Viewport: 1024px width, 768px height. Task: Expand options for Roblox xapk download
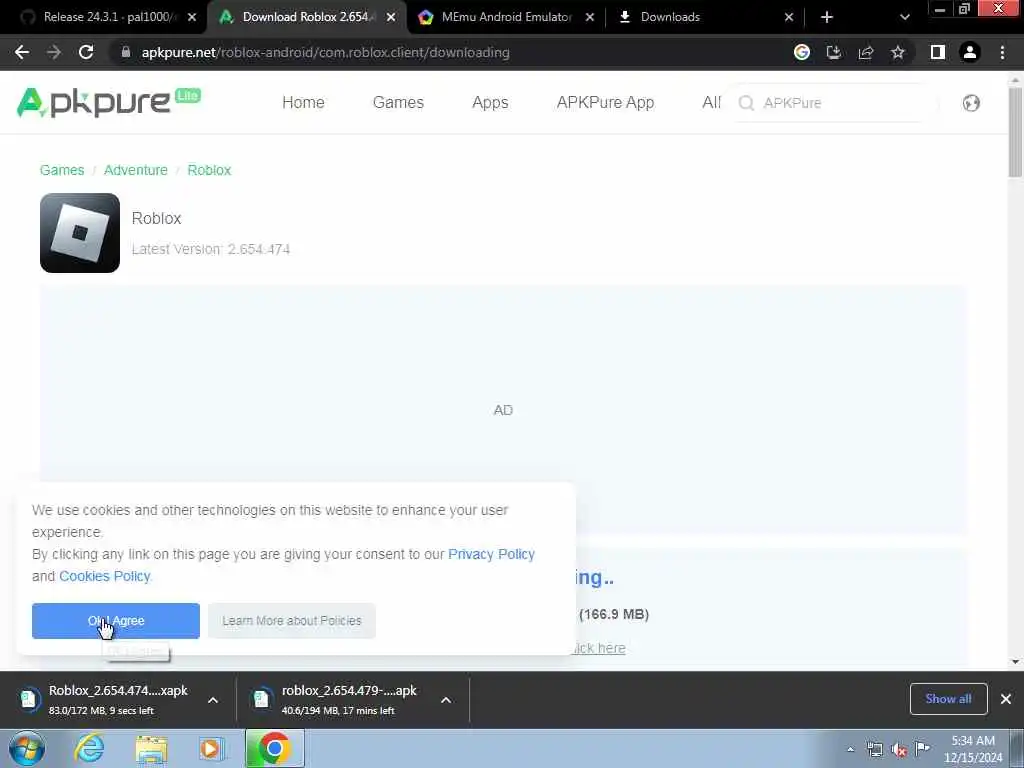click(213, 700)
